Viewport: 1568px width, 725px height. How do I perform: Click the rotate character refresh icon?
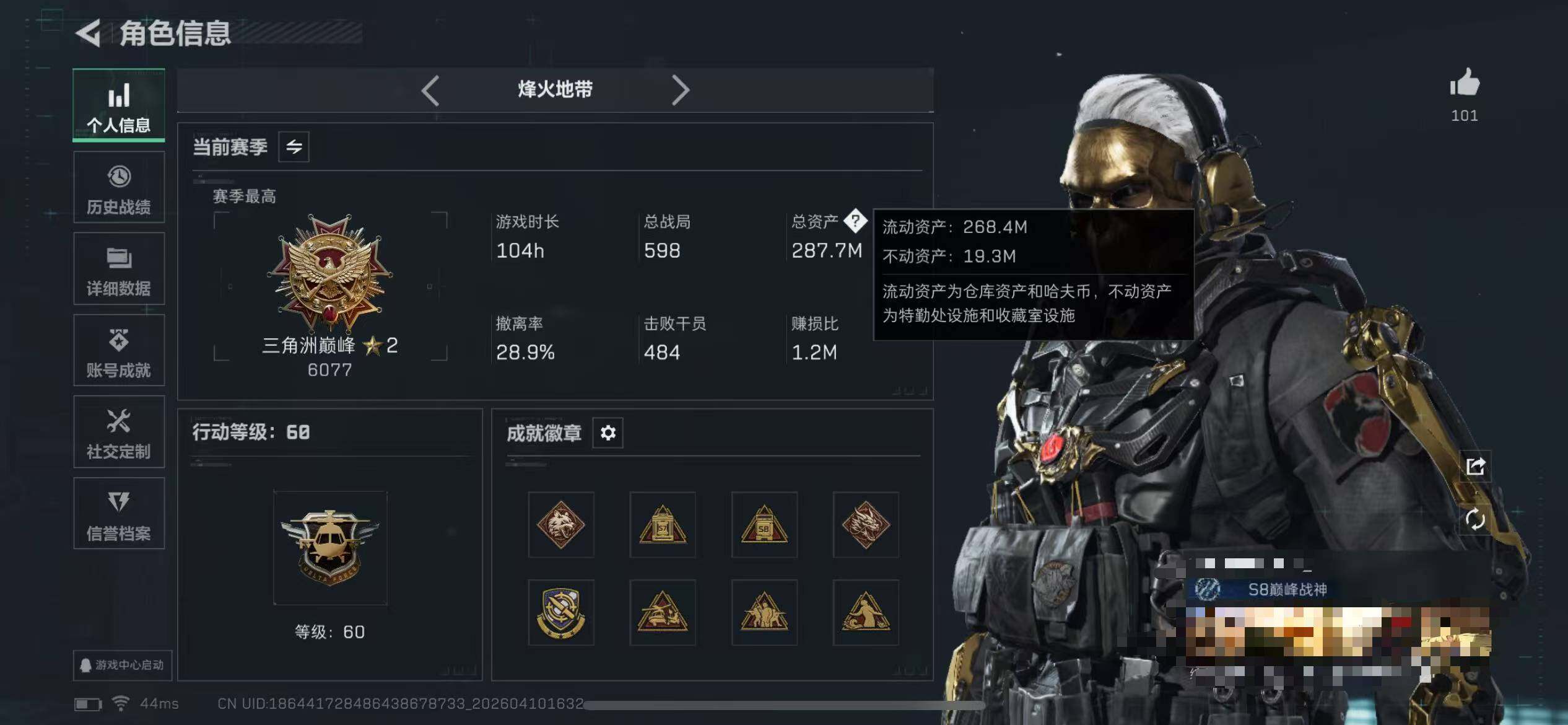(1475, 519)
